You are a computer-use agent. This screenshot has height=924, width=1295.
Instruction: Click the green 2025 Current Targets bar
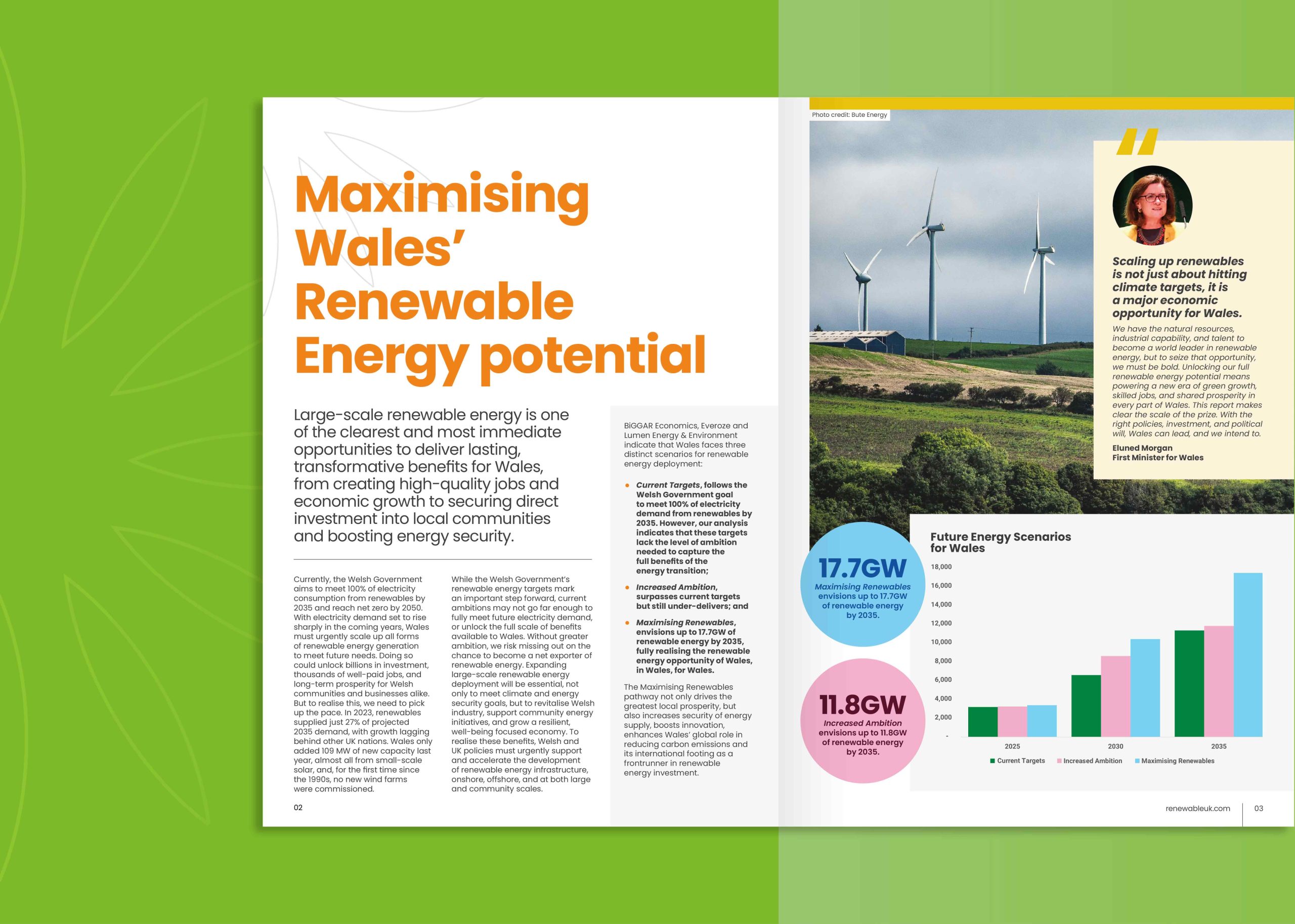[982, 722]
